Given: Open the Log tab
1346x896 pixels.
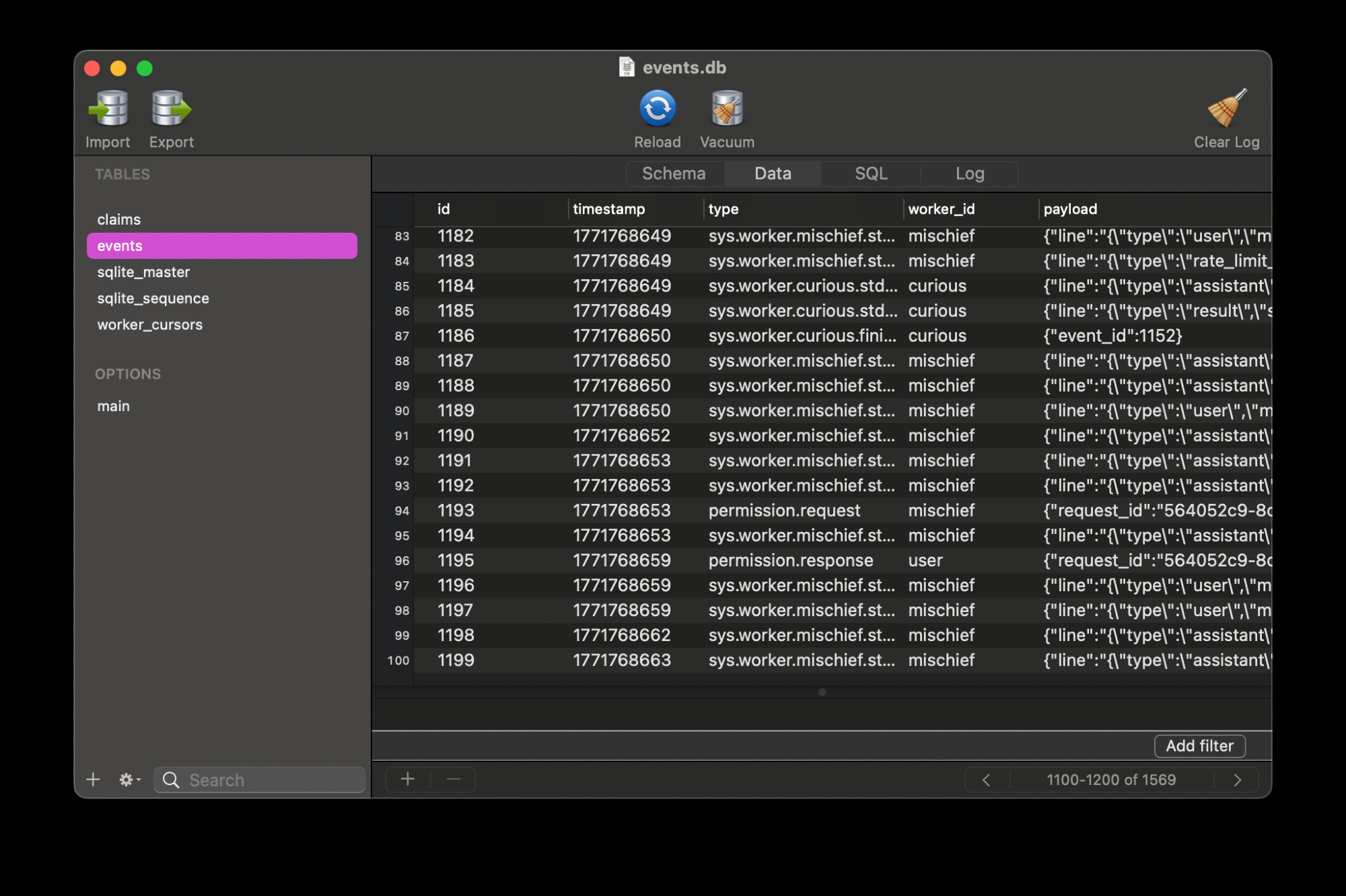Looking at the screenshot, I should tap(969, 174).
